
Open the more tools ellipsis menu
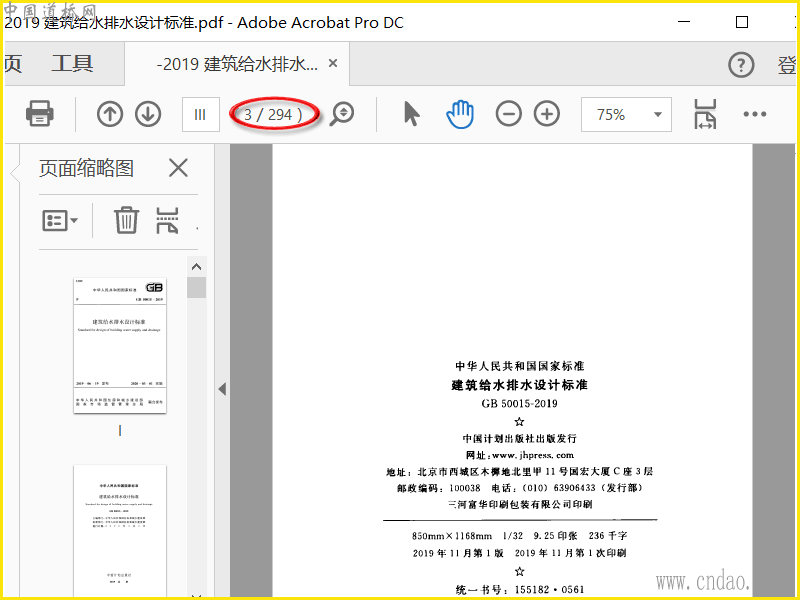pyautogui.click(x=755, y=114)
